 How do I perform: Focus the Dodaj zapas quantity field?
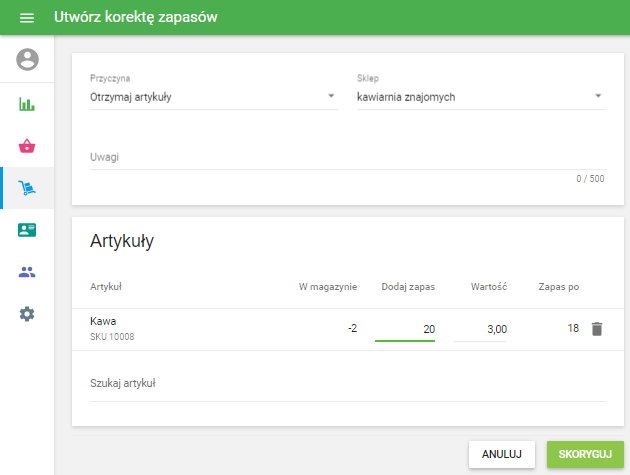click(405, 329)
